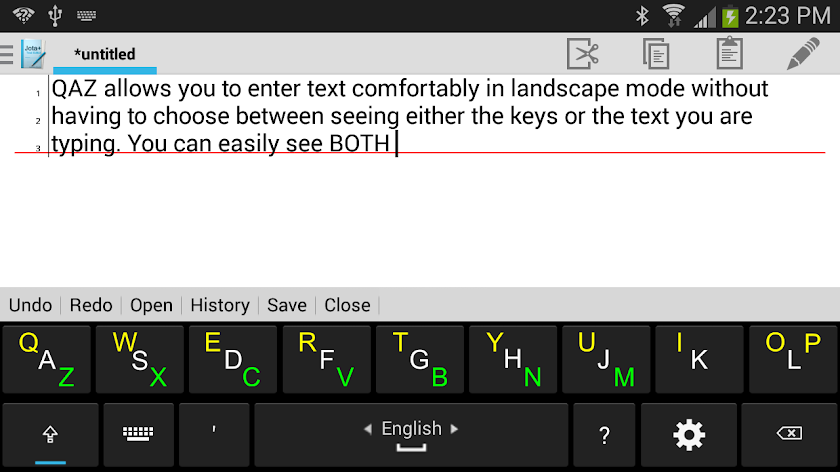Viewport: 840px width, 472px height.
Task: Tap Open in the bottom toolbar
Action: pyautogui.click(x=152, y=305)
